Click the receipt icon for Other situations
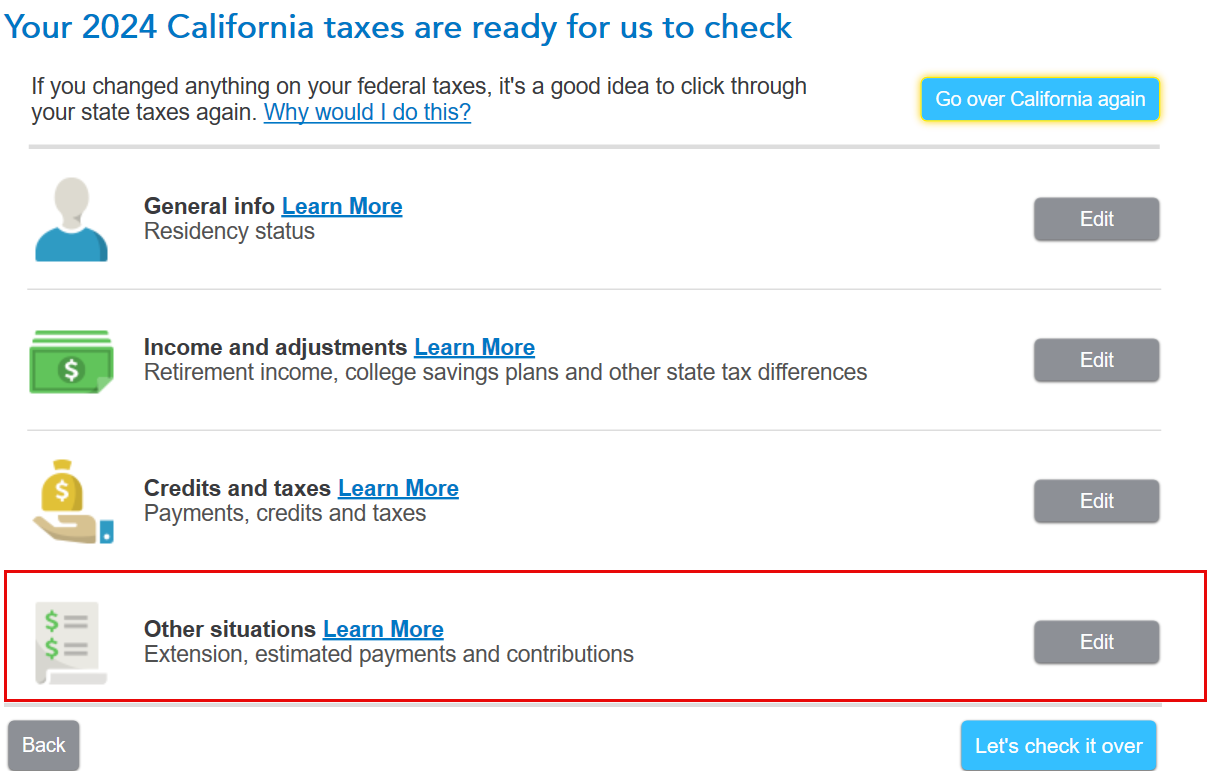 (x=70, y=642)
